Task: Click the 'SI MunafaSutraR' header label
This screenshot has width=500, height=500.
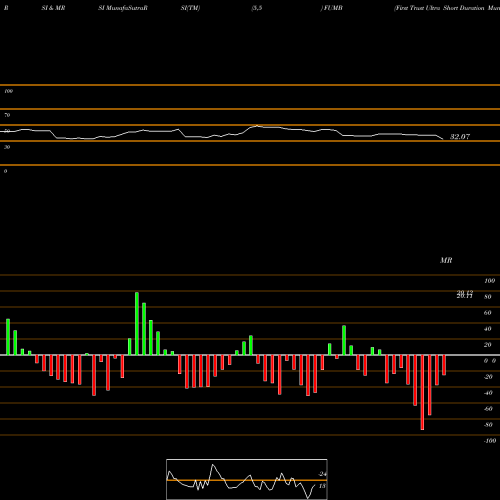Action: [123, 8]
